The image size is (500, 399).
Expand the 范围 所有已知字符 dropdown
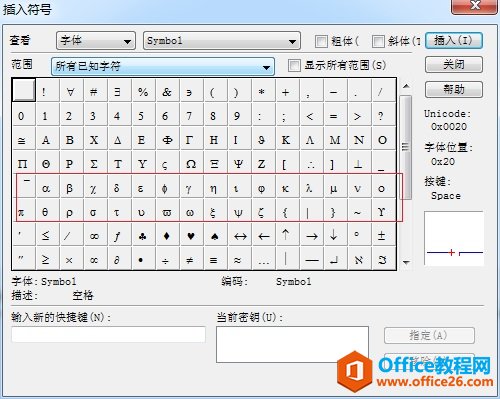163,66
